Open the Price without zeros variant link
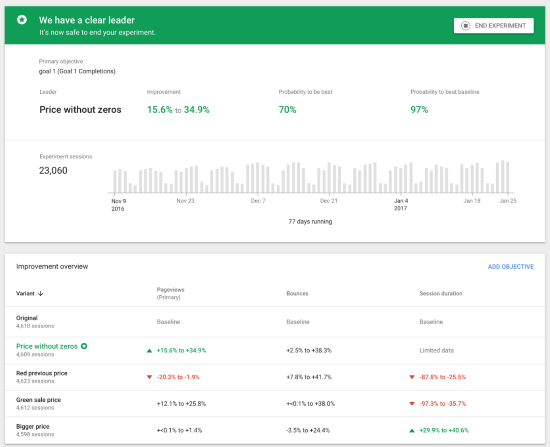 click(47, 346)
